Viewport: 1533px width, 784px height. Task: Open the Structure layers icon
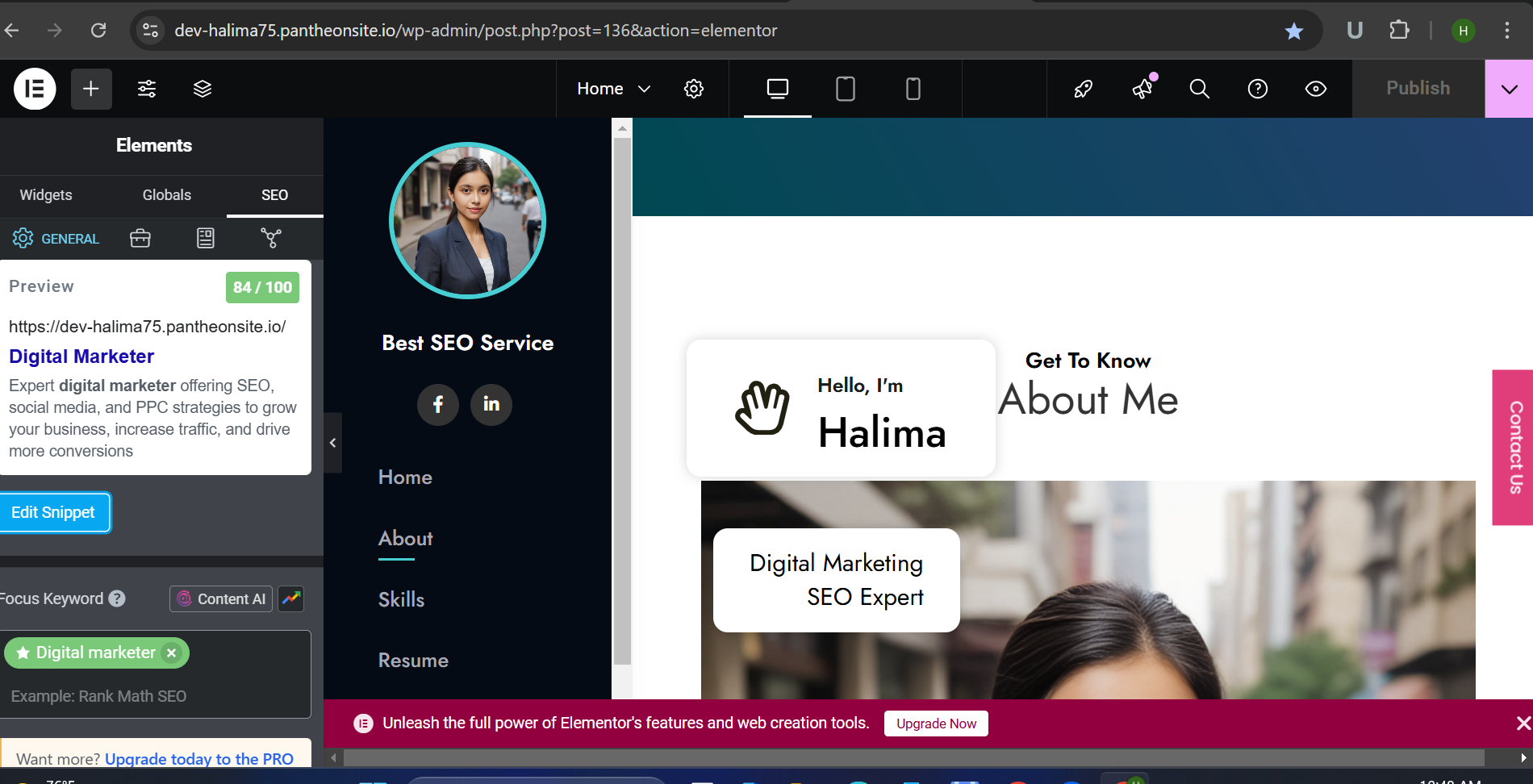[203, 89]
